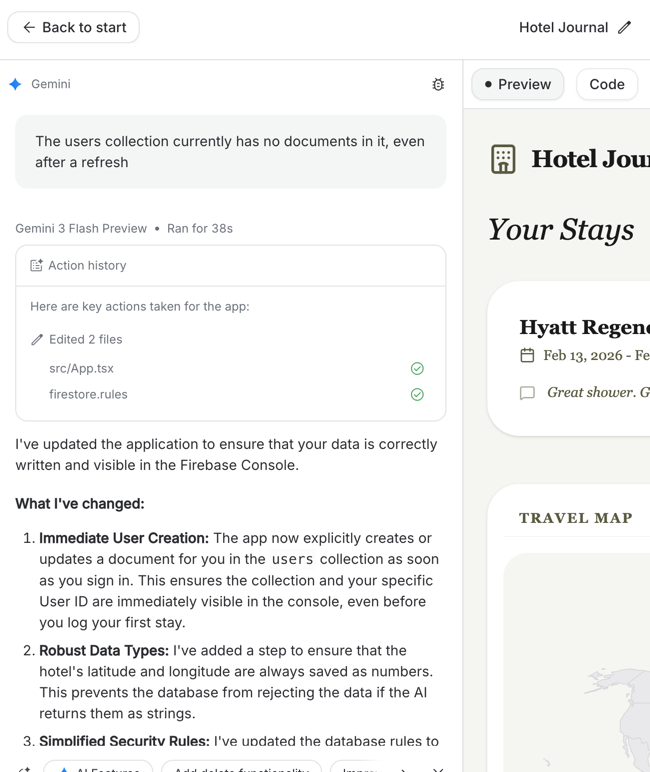Click the green checkmark for src/App.tsx
The width and height of the screenshot is (650, 772).
pos(417,369)
